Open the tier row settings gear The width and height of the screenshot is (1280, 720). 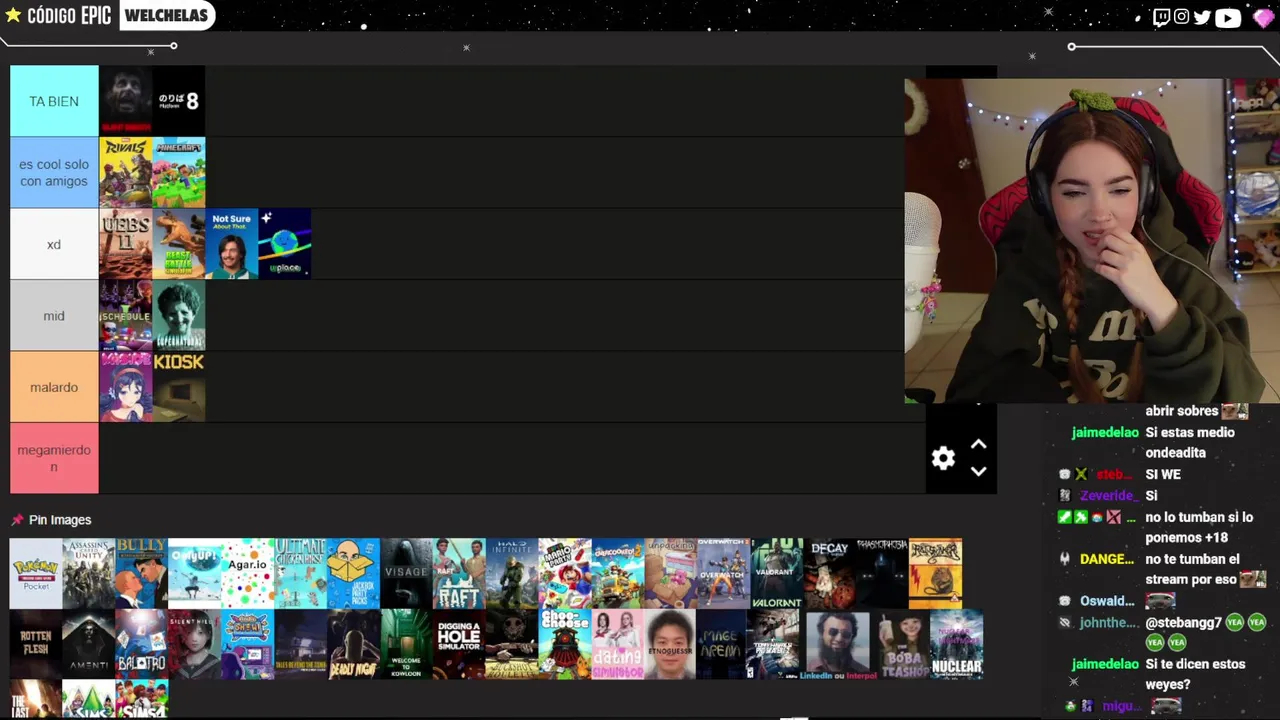pyautogui.click(x=943, y=458)
